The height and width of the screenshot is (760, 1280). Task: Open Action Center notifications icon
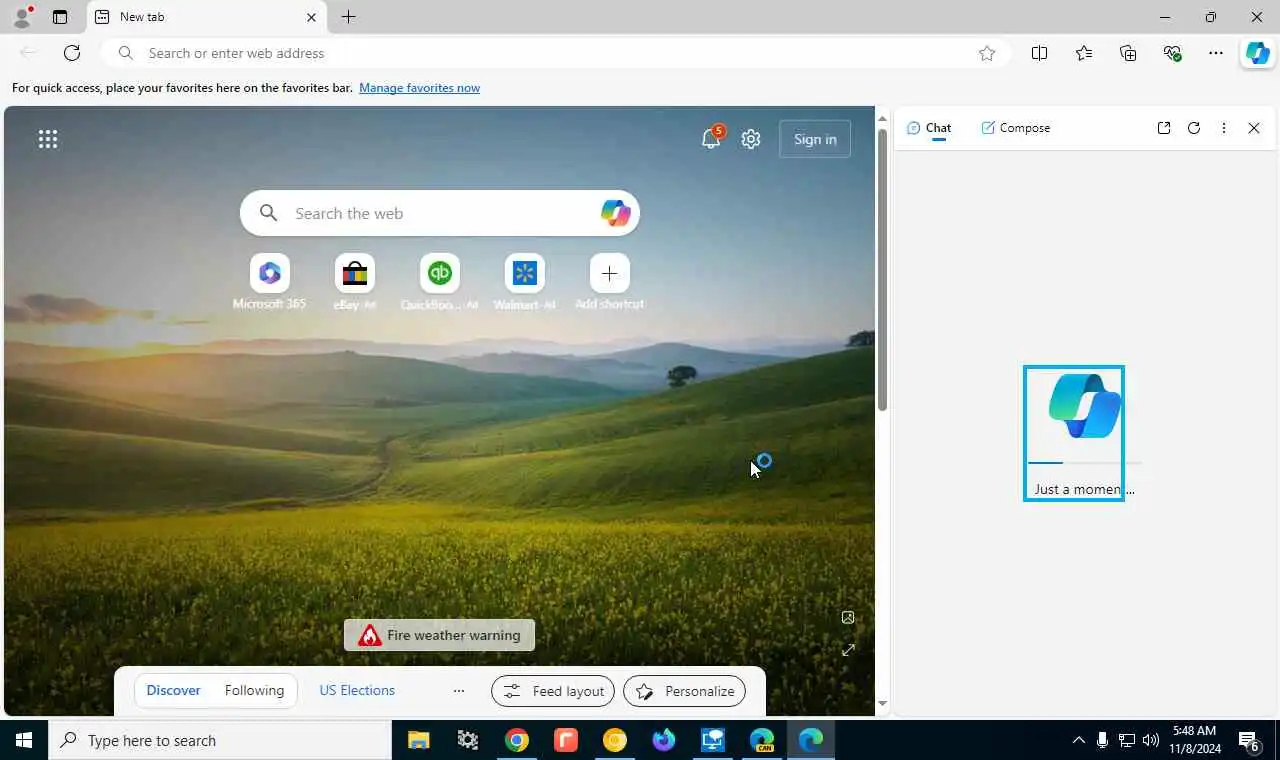[1249, 741]
